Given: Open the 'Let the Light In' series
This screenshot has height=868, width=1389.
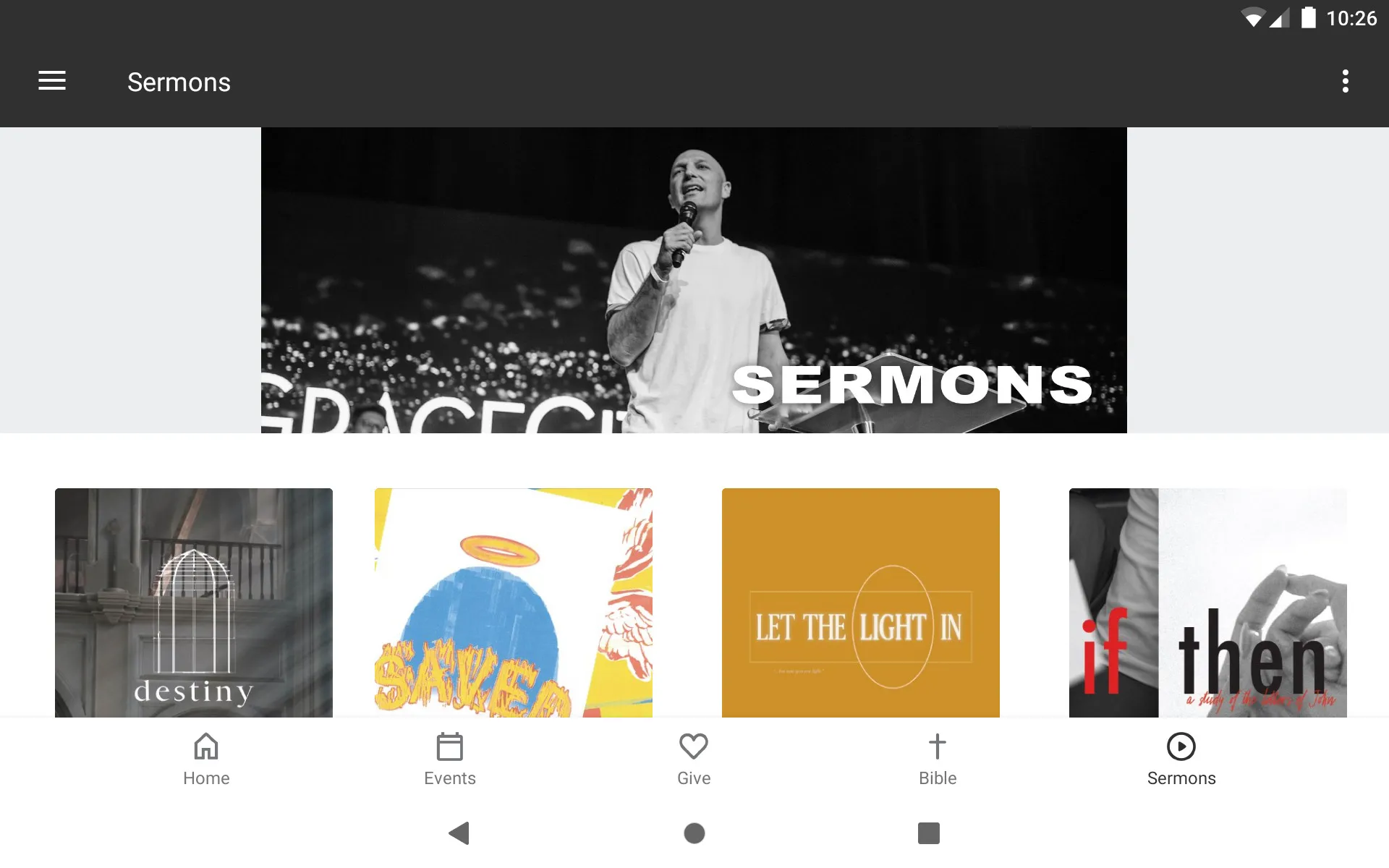Looking at the screenshot, I should pyautogui.click(x=860, y=602).
